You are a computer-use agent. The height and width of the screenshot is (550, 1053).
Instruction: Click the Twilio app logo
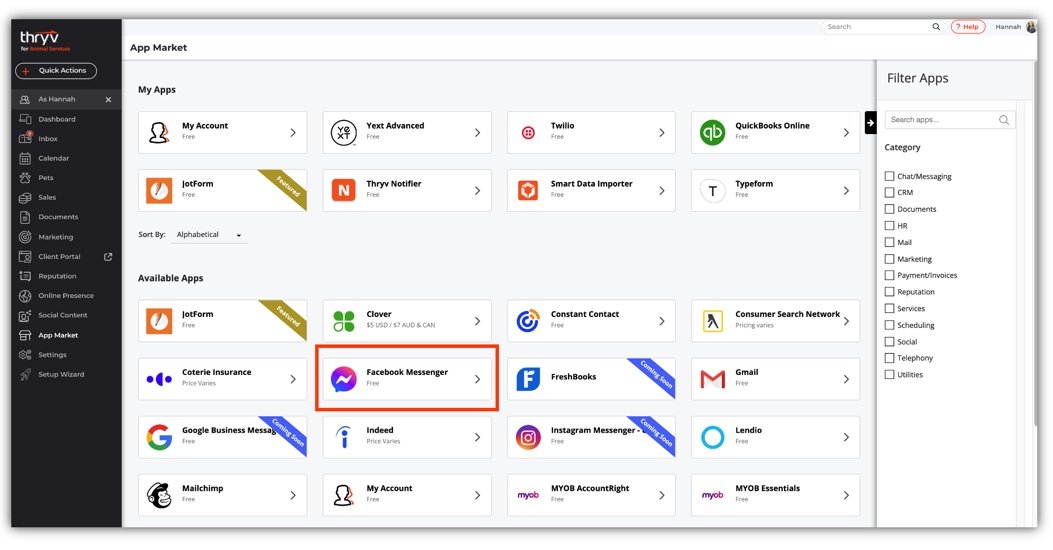pos(529,133)
